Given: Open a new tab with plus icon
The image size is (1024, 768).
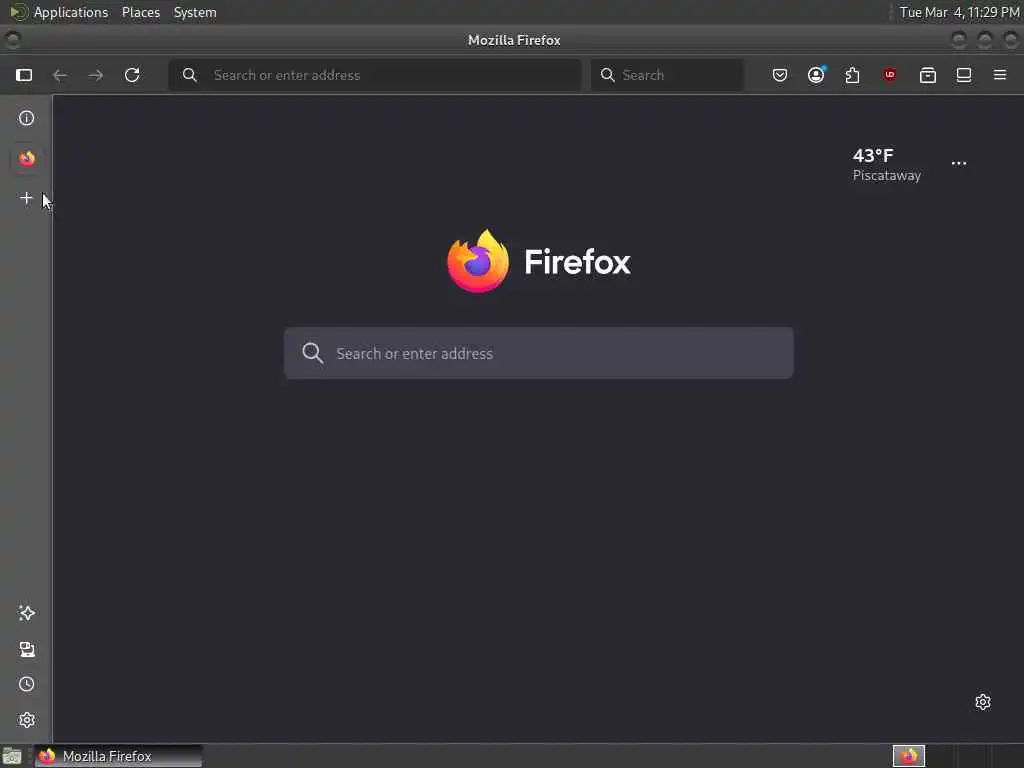Looking at the screenshot, I should [26, 198].
